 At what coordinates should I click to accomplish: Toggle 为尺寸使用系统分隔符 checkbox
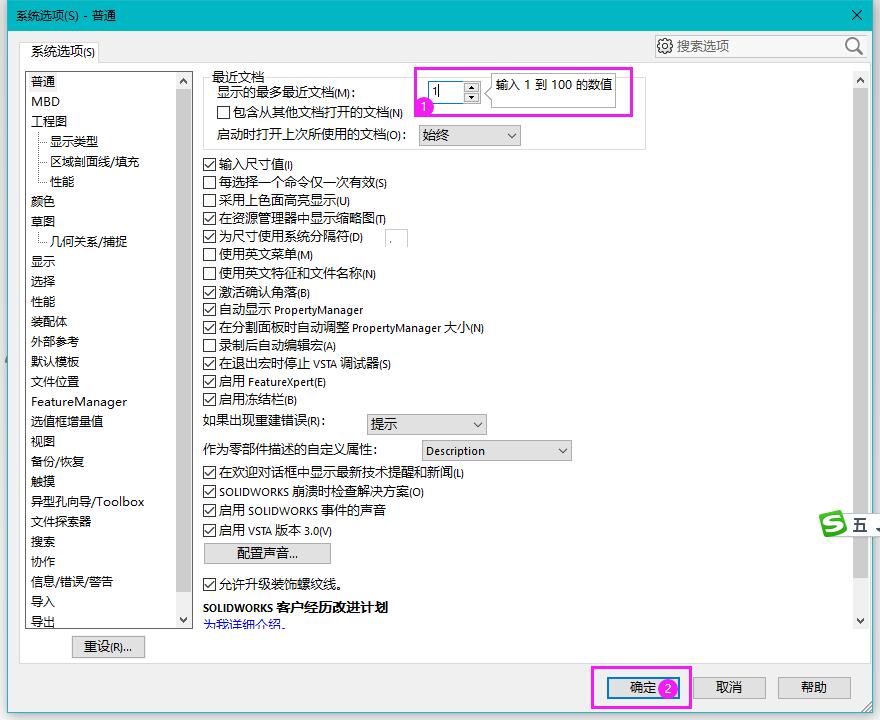[209, 237]
